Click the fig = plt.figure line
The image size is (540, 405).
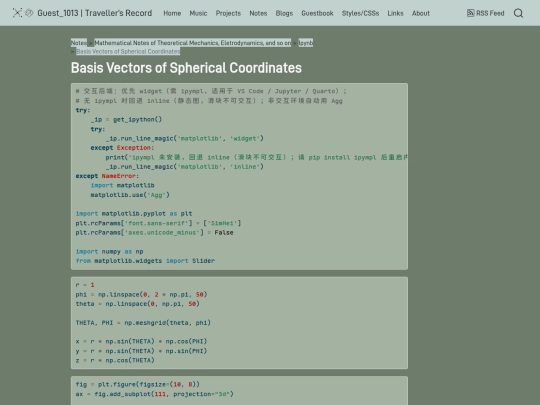click(137, 384)
